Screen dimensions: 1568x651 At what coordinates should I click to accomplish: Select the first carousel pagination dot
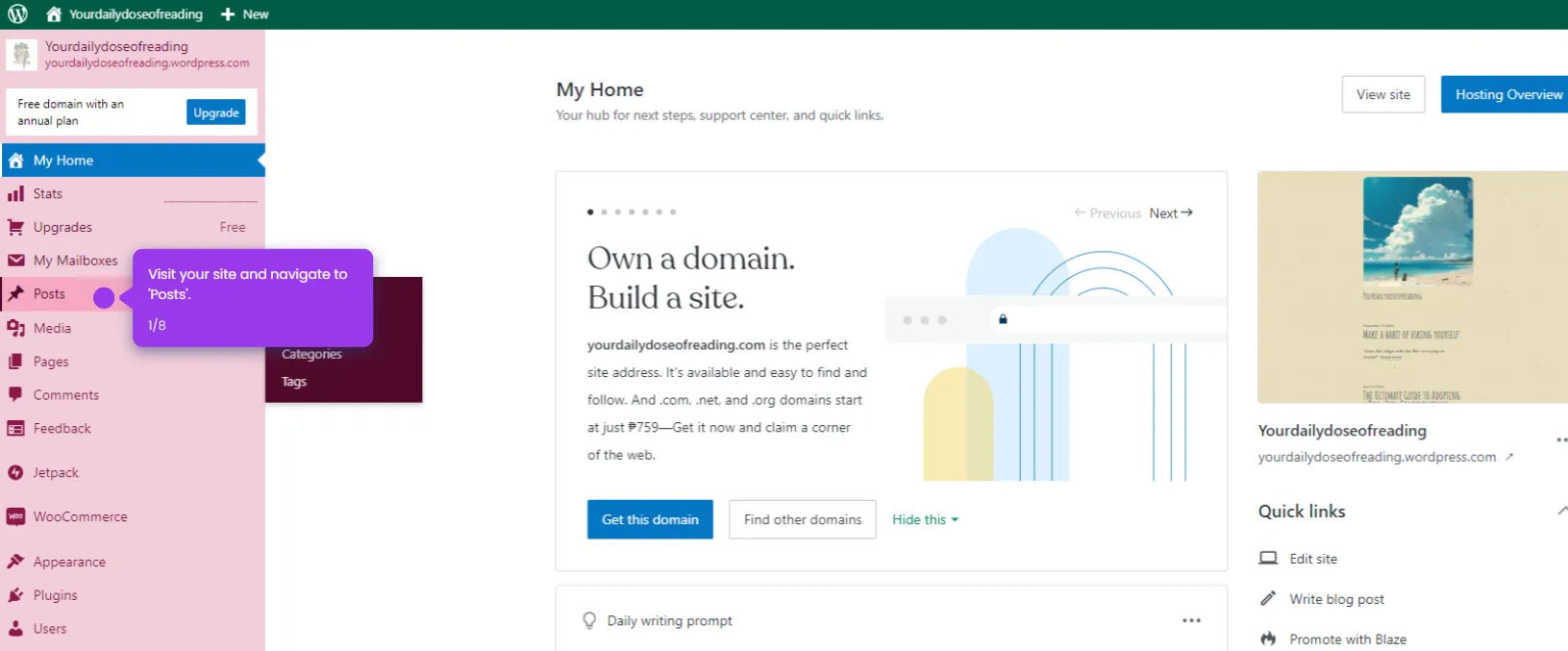590,212
